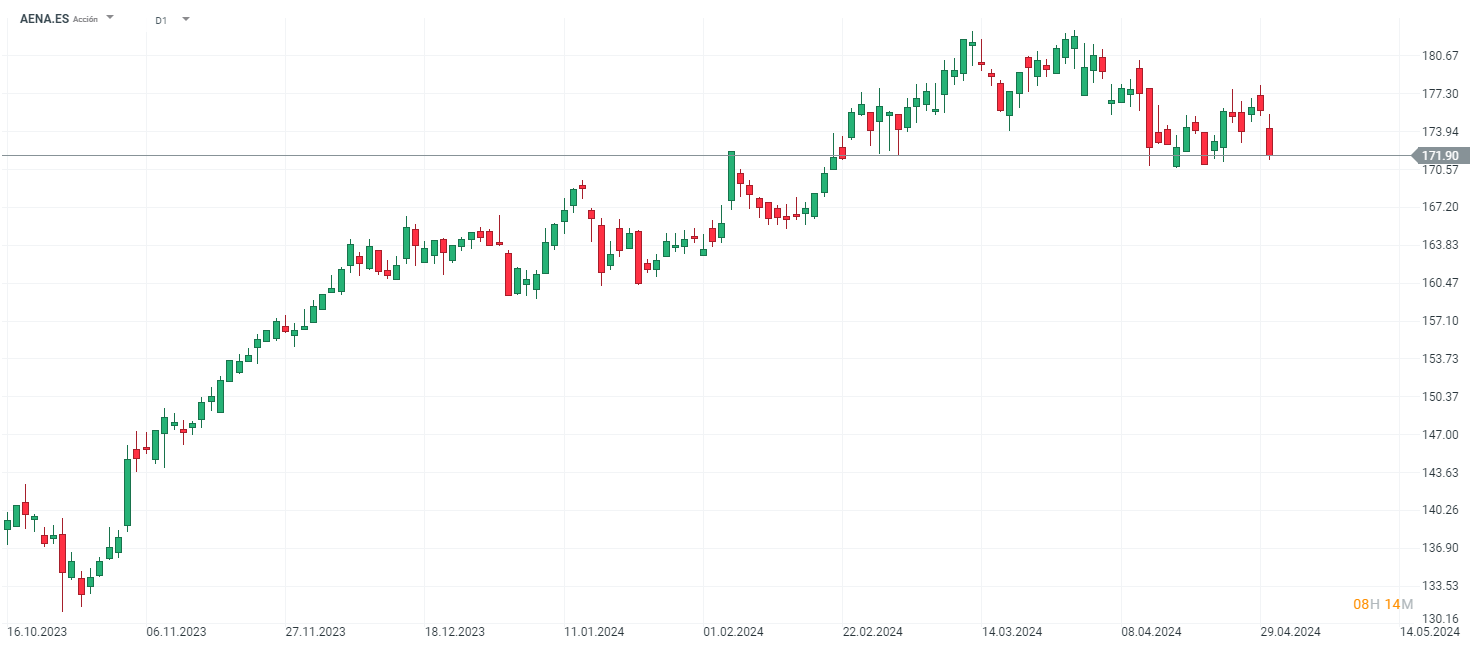Select the horizontal current price line
1482x649 pixels.
coord(600,155)
